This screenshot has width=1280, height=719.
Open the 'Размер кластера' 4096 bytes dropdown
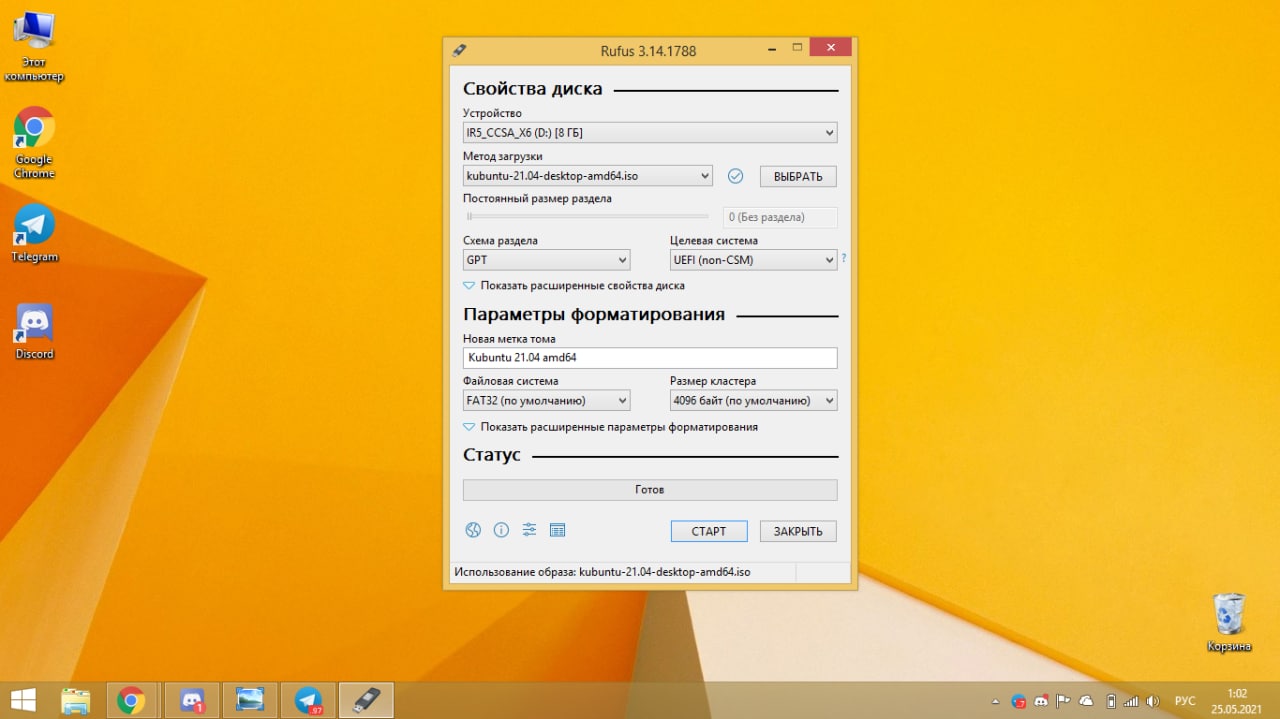753,400
